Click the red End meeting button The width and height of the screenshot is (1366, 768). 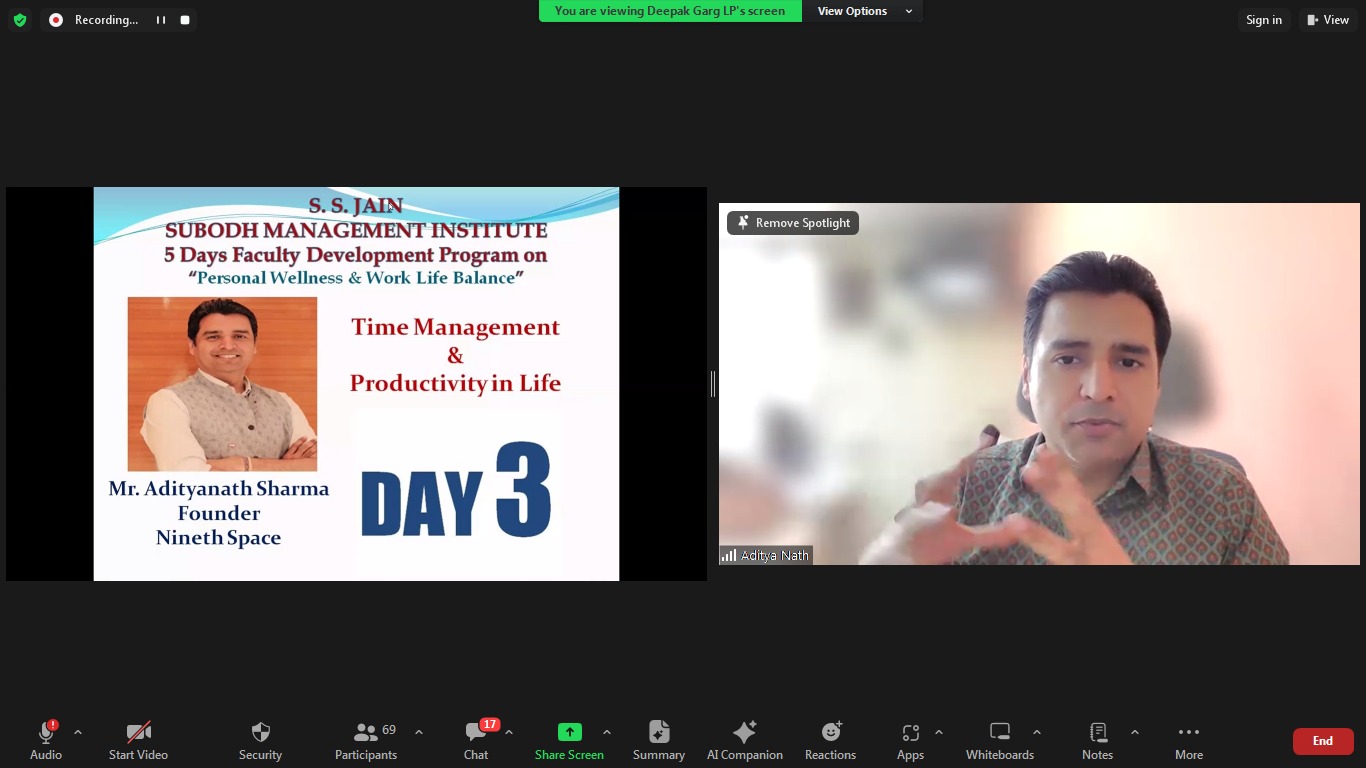point(1323,741)
